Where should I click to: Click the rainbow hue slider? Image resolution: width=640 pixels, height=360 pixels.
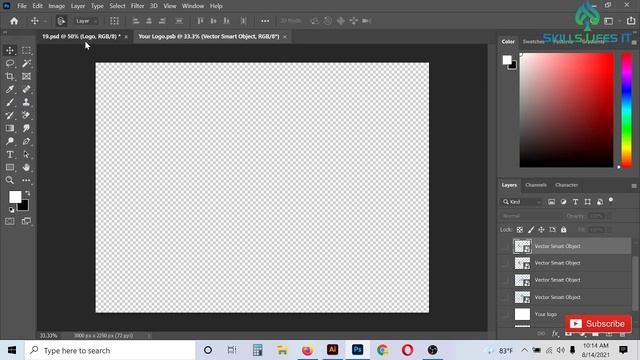tap(627, 110)
